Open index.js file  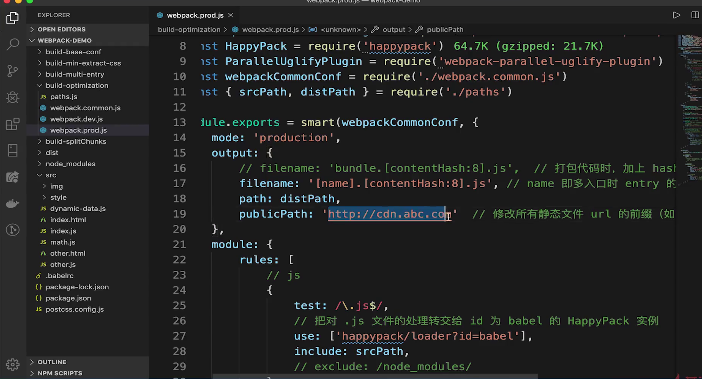[63, 231]
